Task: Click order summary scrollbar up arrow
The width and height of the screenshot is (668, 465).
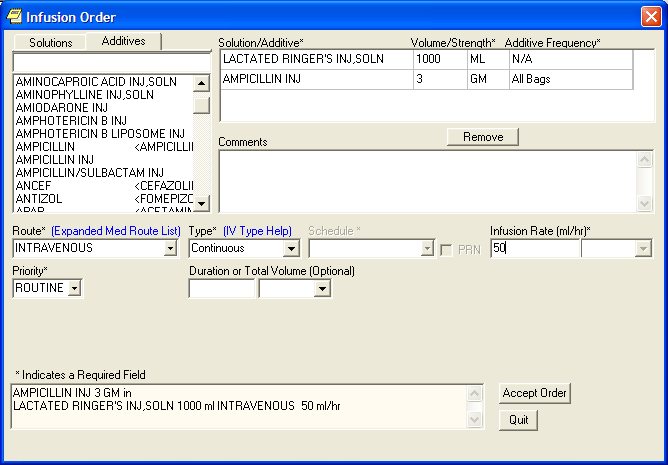Action: point(475,393)
